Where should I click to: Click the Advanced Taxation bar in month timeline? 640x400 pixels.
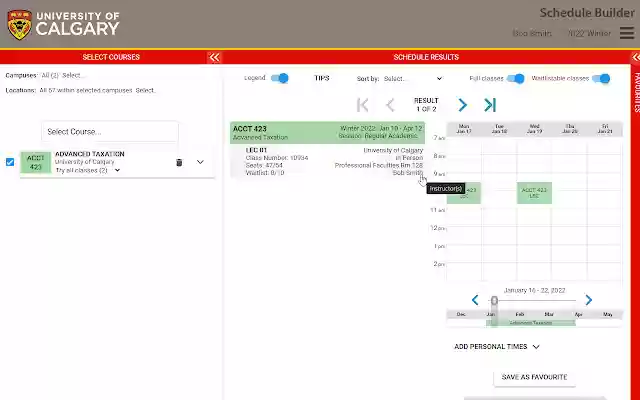pos(531,323)
